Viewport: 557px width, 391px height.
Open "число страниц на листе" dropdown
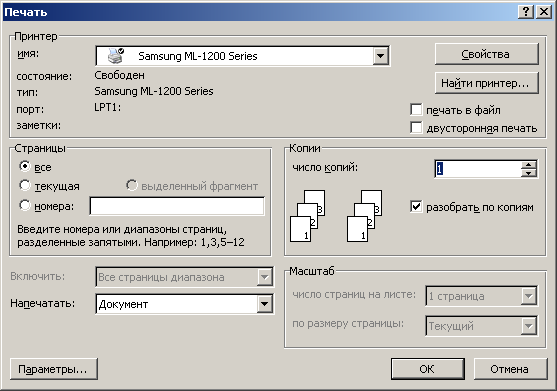point(529,295)
